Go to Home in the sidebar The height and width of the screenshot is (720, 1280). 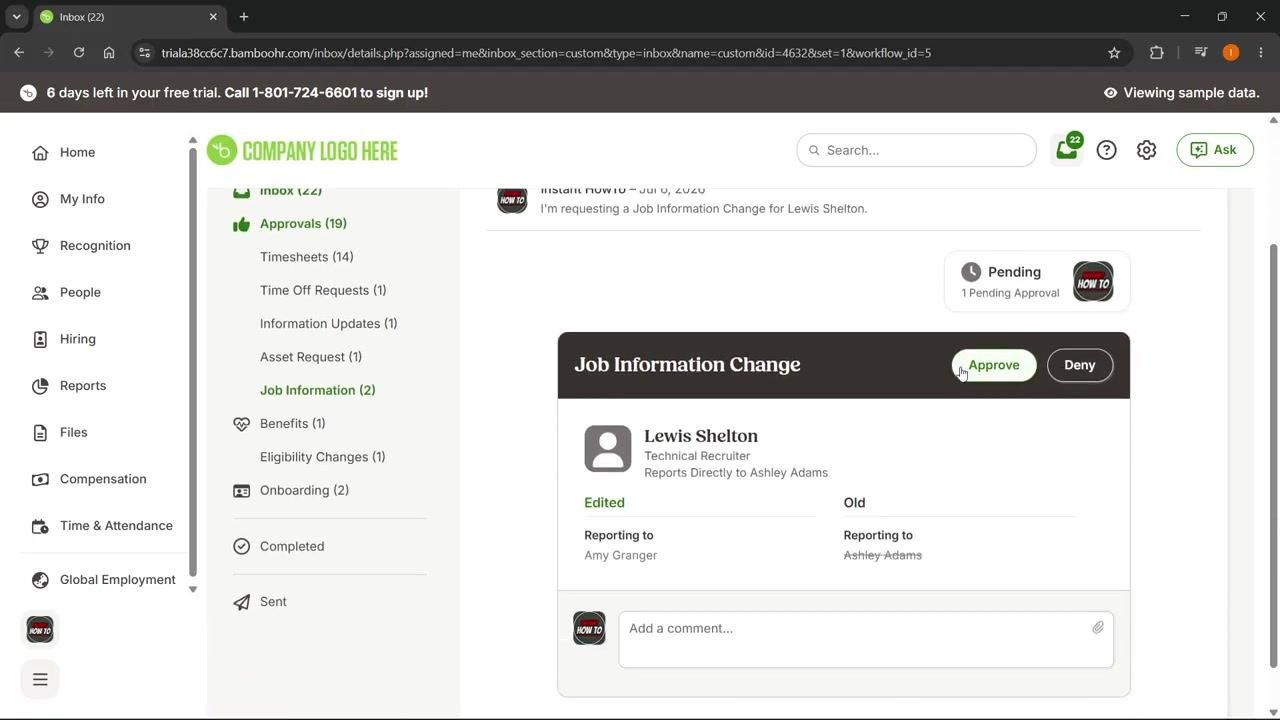coord(77,152)
